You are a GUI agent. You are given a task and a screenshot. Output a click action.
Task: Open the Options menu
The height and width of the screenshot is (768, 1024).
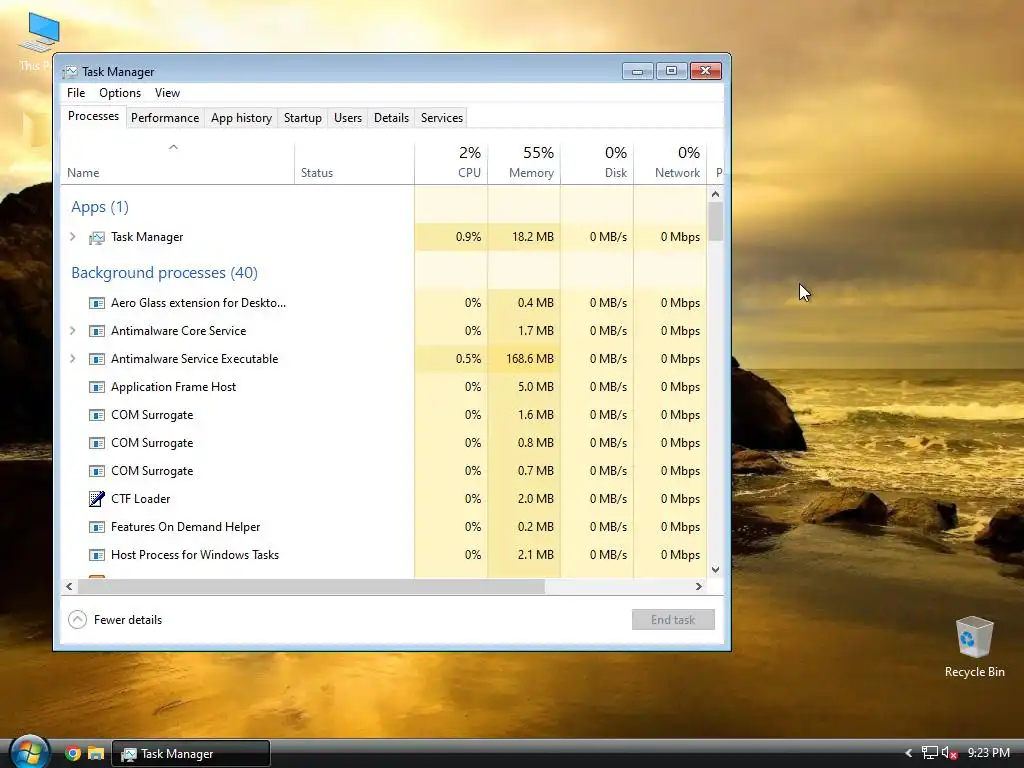click(120, 93)
